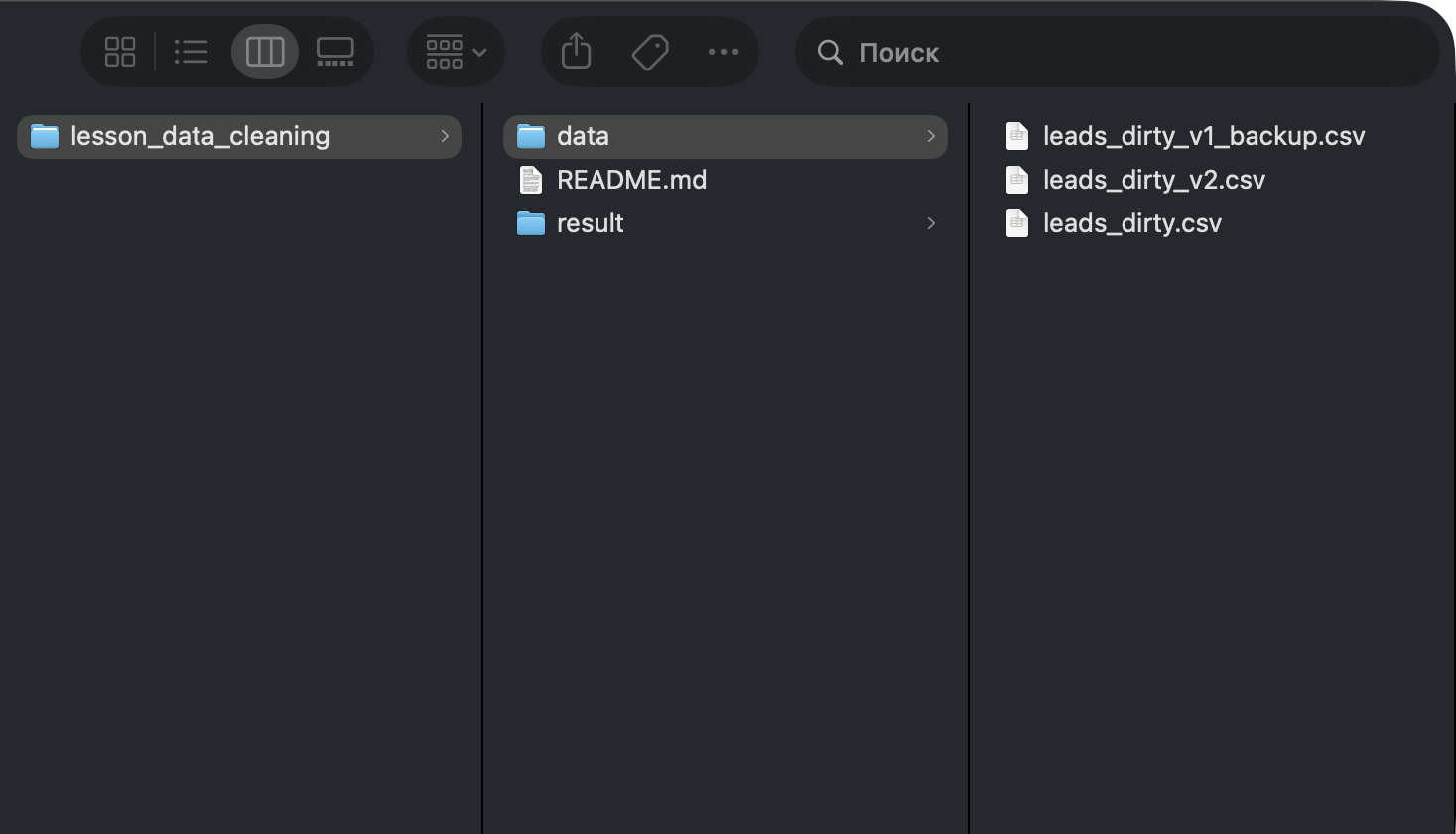Click the chevron next to data
This screenshot has width=1456, height=834.
[x=931, y=136]
